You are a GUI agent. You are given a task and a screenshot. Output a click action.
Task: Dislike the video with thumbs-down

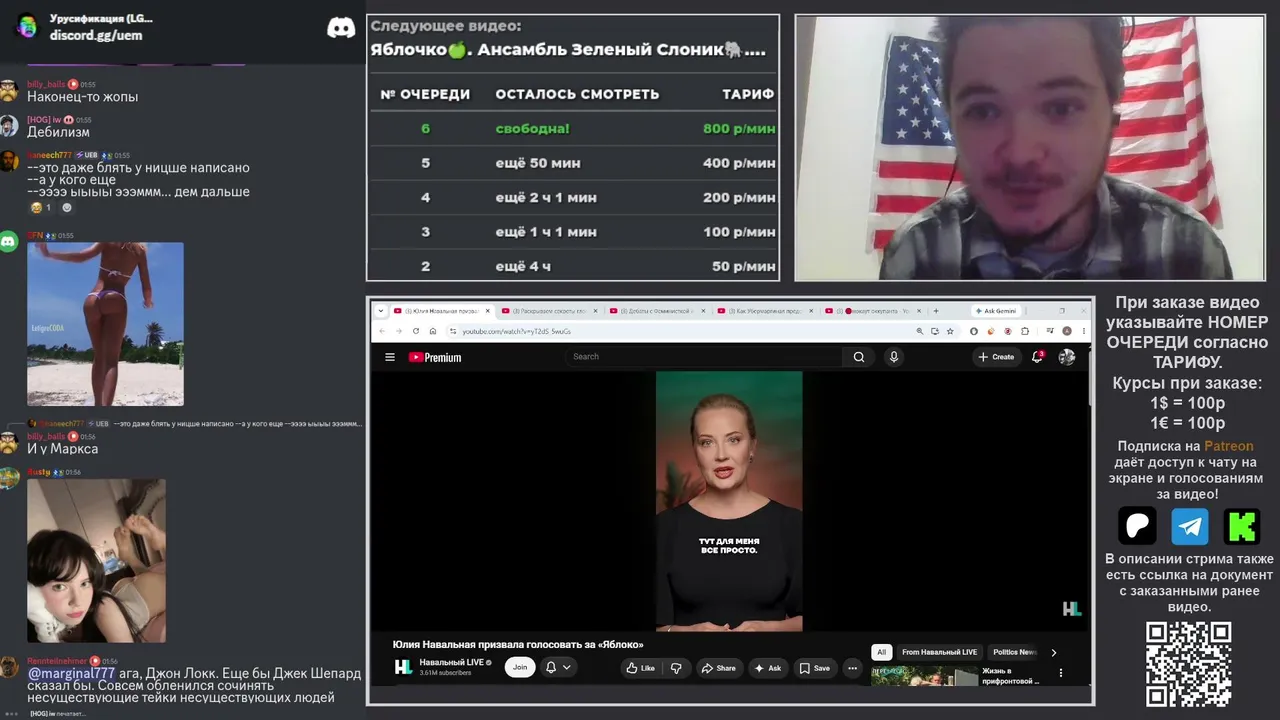pyautogui.click(x=676, y=668)
